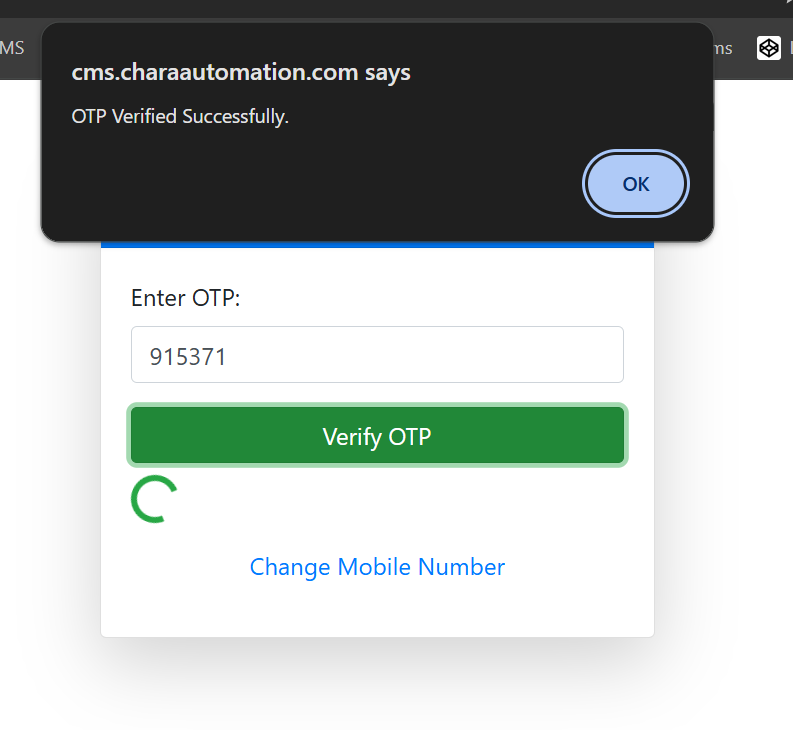Open the bookmark ending in MS at left
Screen dimensions: 793x730
12,47
